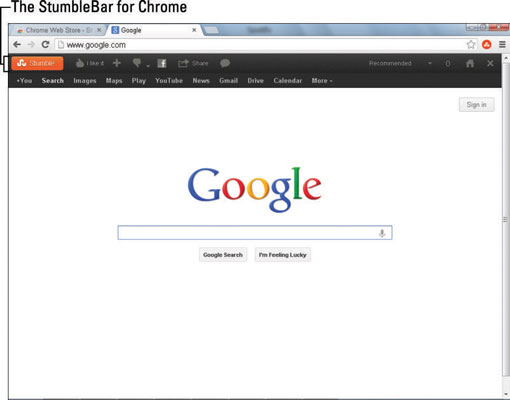Click the colorful Google logo
Screen dimensions: 510x400
coord(255,189)
